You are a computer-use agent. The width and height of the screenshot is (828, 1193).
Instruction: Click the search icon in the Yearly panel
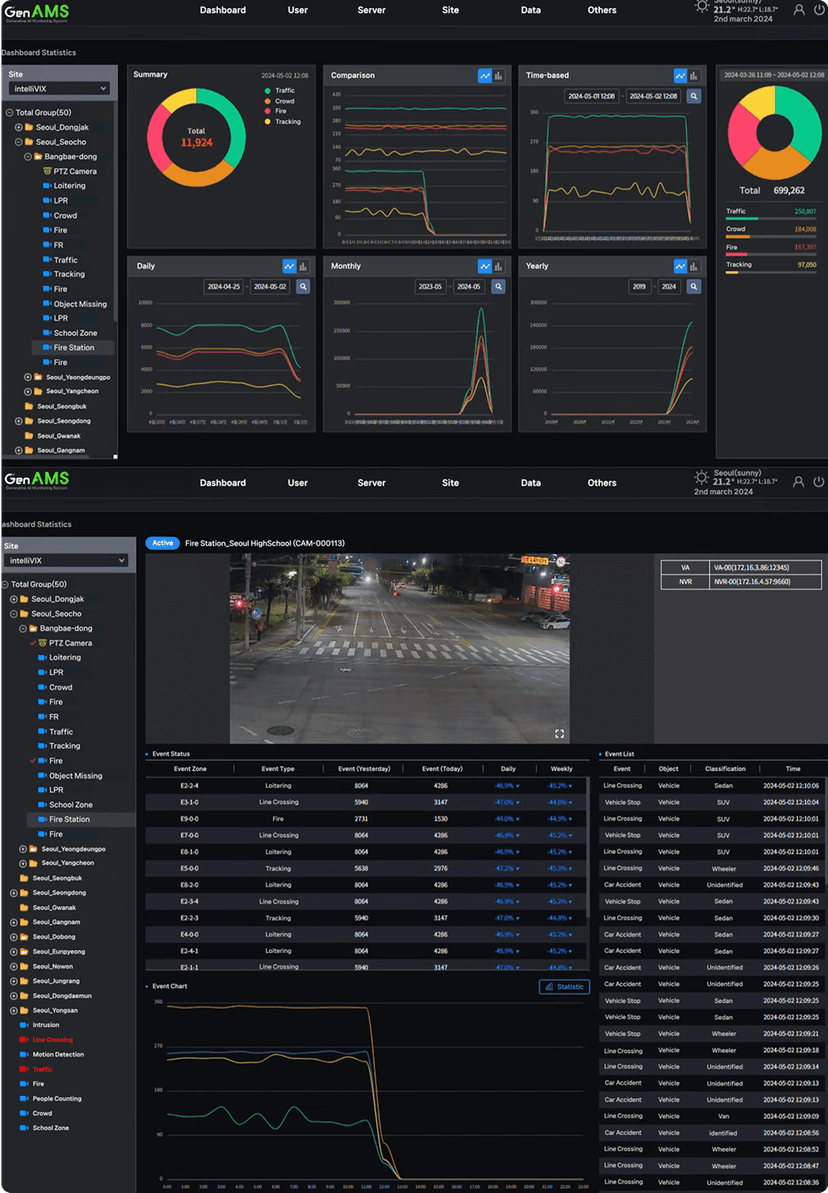pos(694,287)
